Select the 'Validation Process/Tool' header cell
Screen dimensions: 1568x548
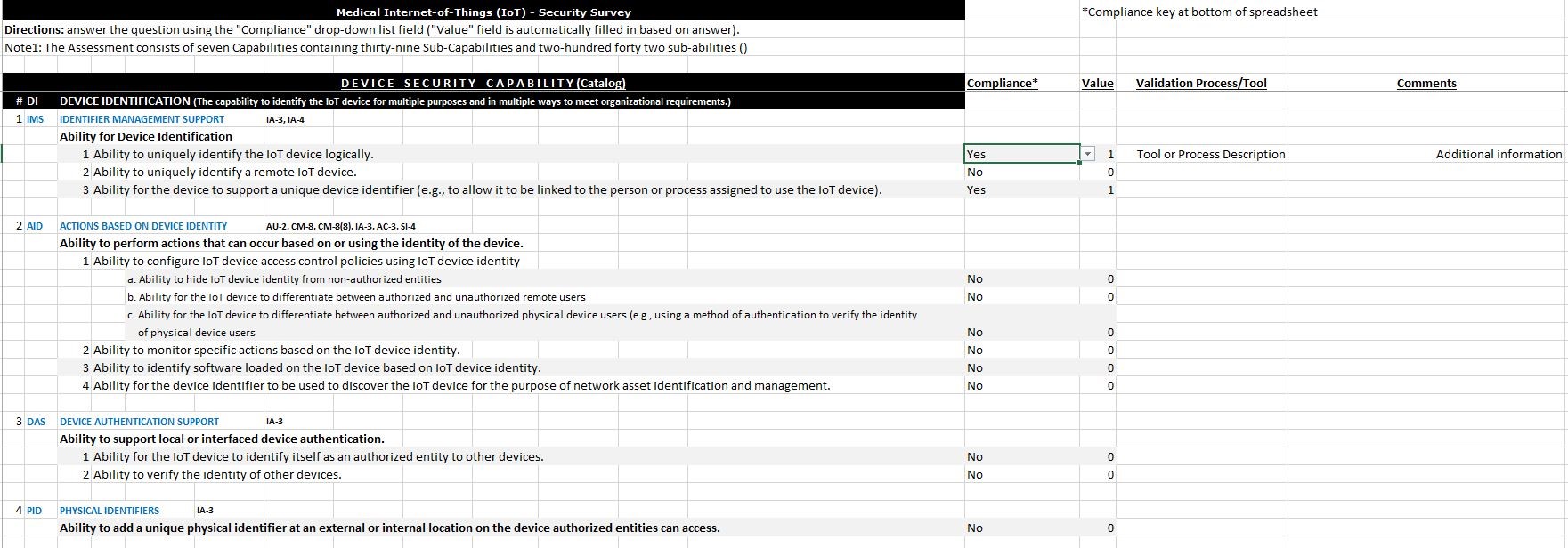pos(1201,84)
